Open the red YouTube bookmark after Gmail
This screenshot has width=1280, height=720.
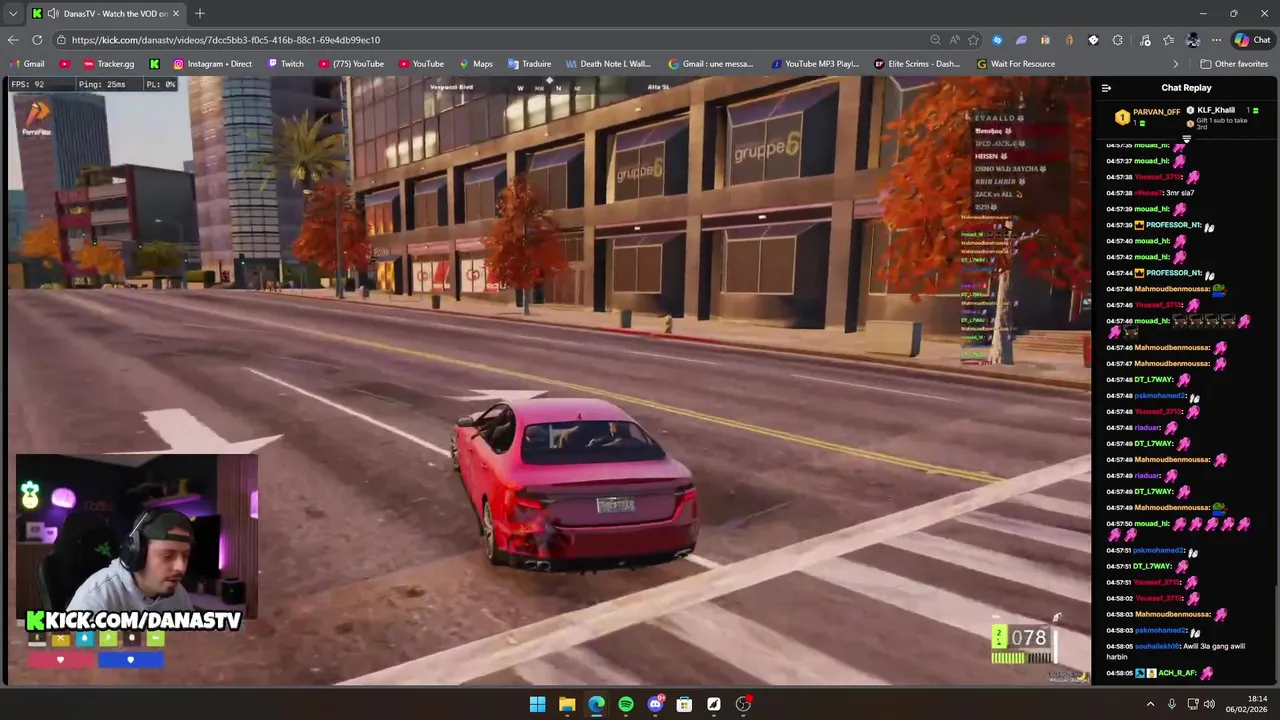(x=65, y=64)
